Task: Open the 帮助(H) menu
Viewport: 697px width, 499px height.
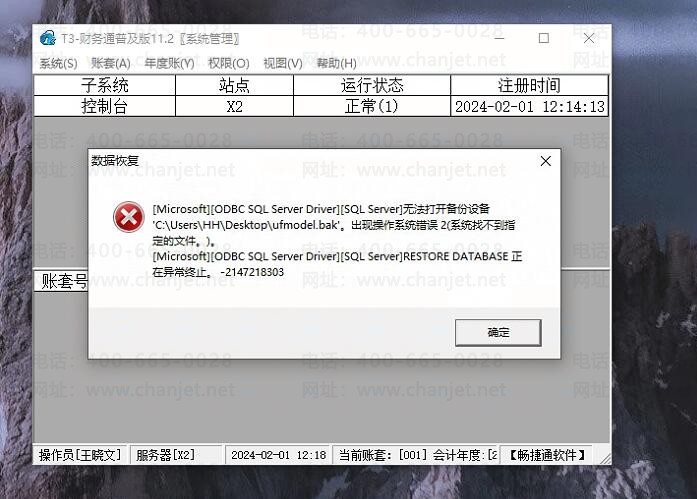Action: [336, 64]
